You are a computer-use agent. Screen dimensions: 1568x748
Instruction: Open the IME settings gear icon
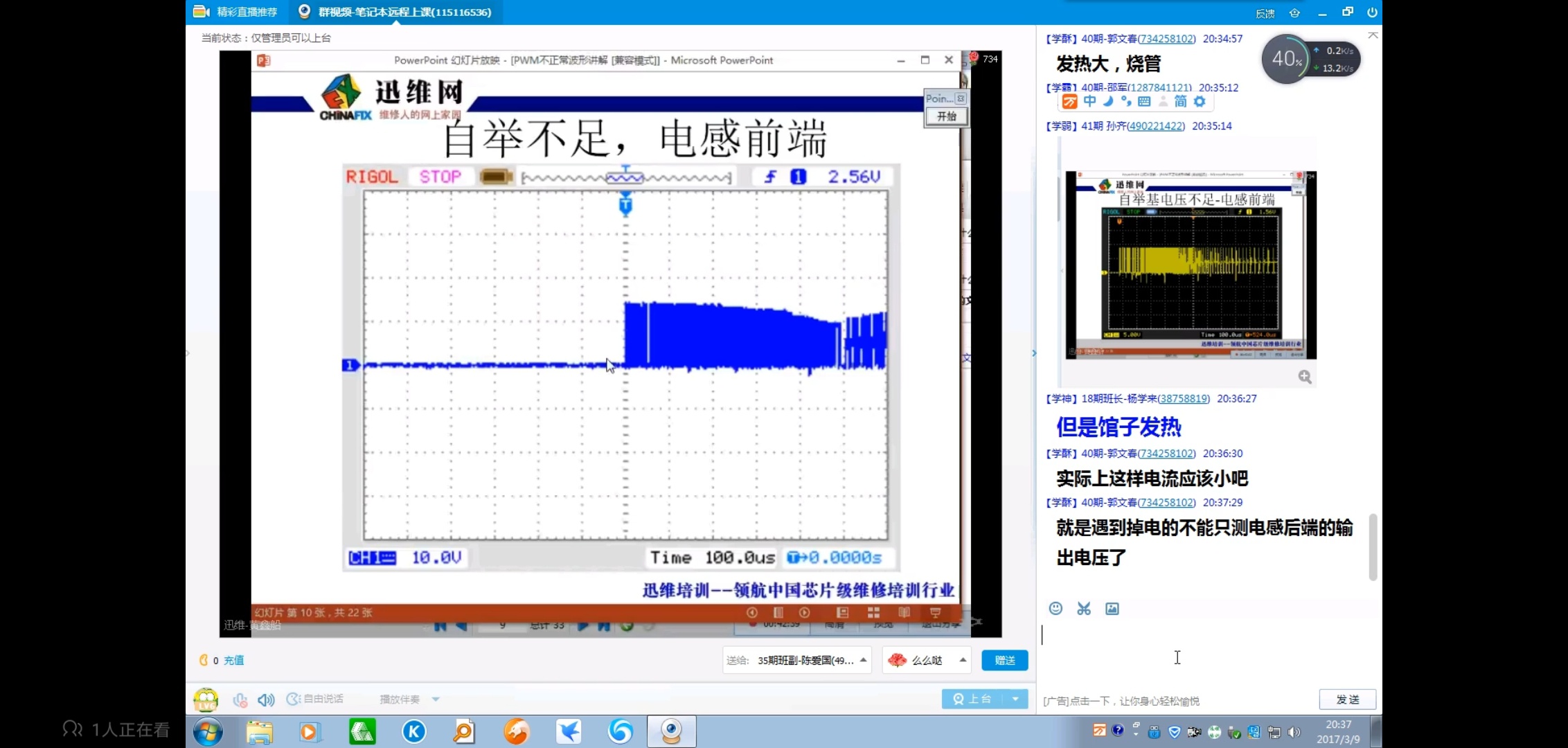(1200, 102)
